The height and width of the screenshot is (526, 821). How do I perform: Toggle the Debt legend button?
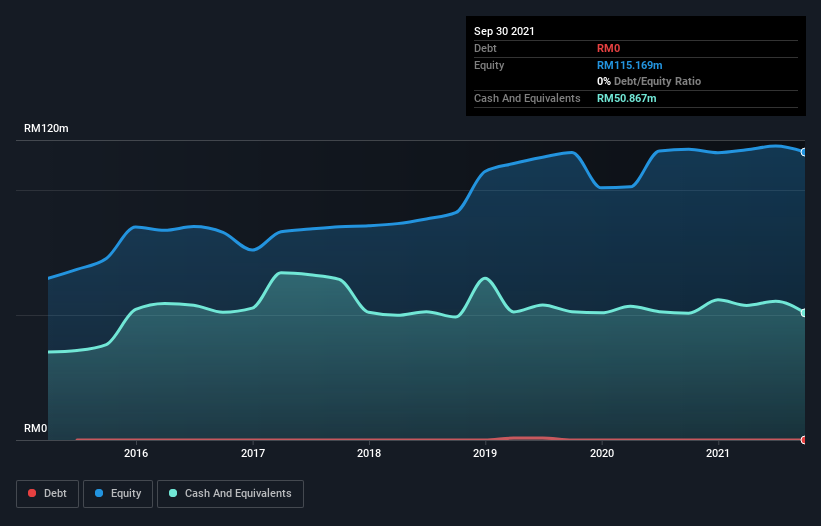tap(47, 494)
